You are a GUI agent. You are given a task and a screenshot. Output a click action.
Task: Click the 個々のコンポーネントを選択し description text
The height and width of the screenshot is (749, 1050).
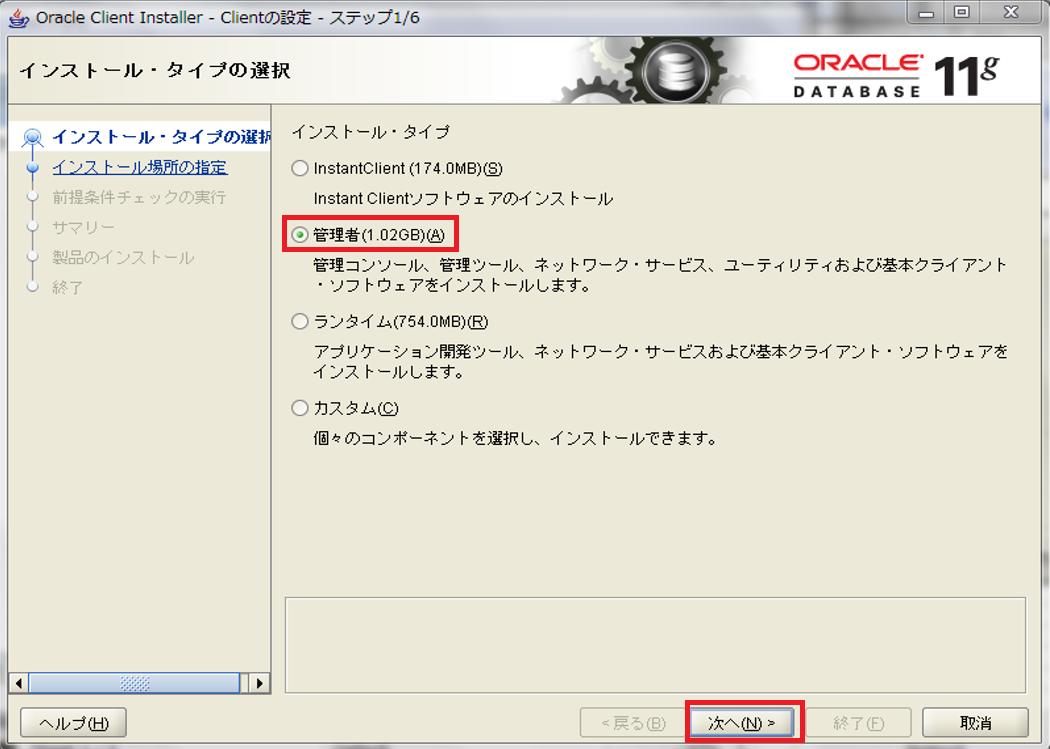[x=516, y=439]
